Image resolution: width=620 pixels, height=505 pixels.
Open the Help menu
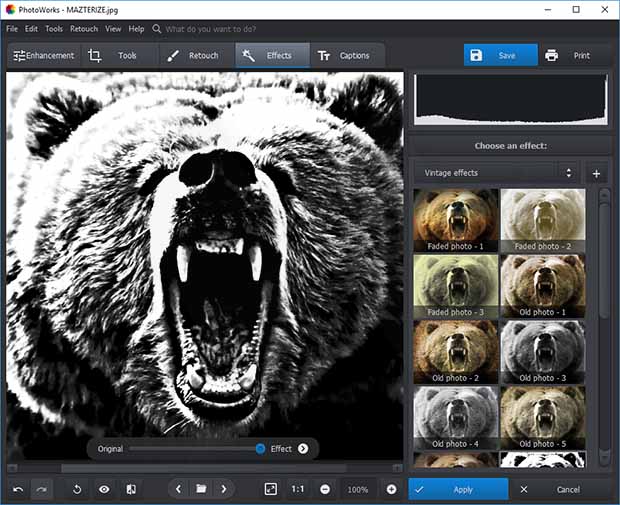tap(136, 29)
